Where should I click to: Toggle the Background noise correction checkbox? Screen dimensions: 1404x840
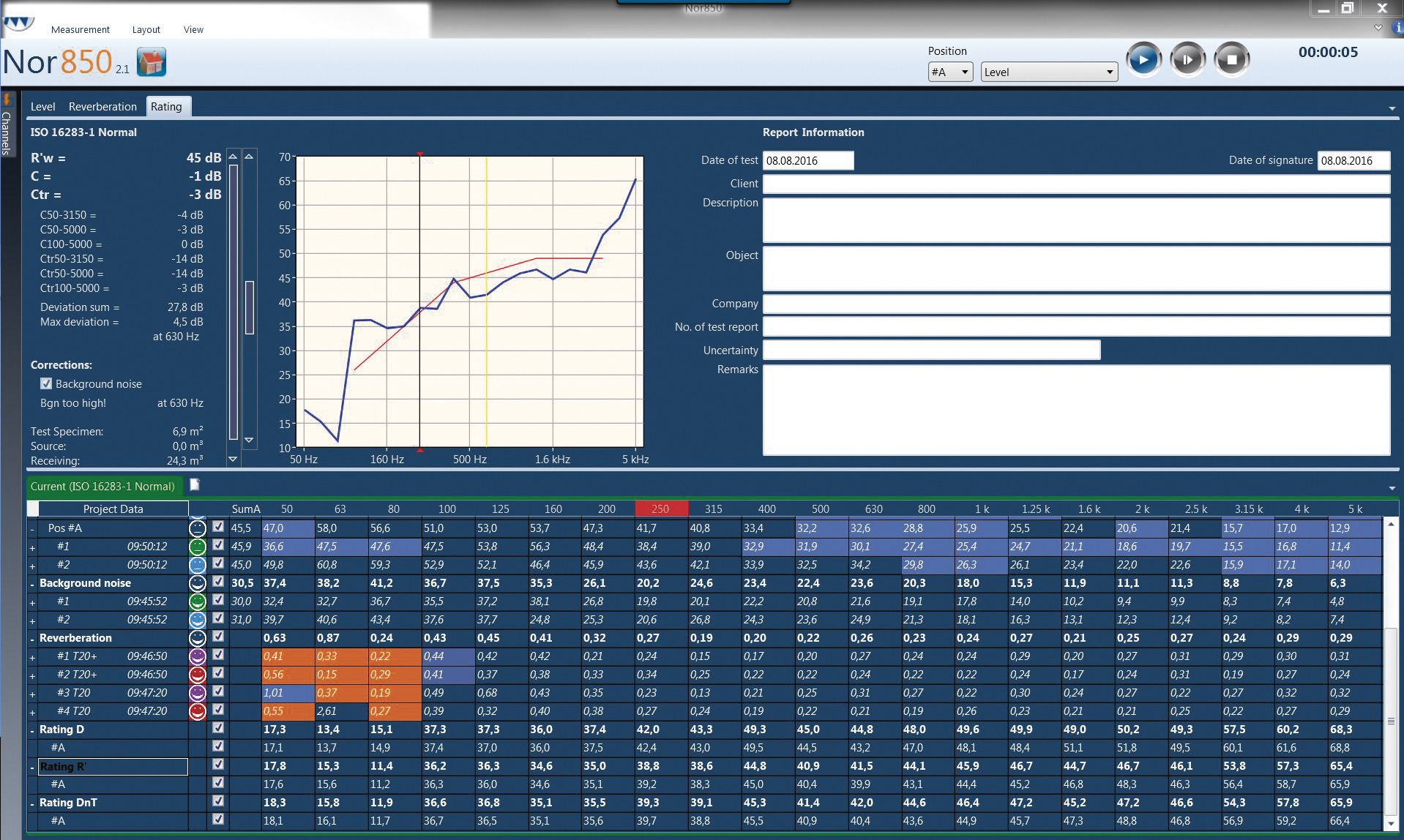tap(46, 383)
